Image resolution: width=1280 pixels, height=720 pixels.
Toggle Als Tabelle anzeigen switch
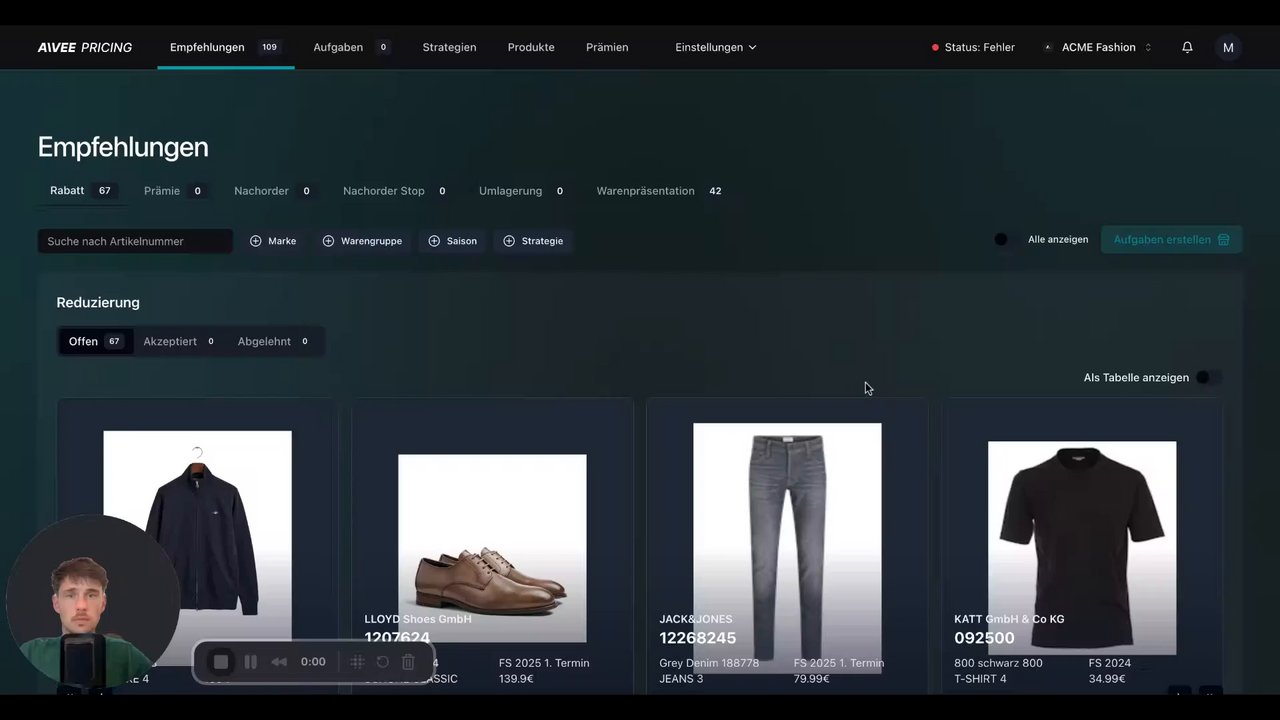pos(1209,377)
